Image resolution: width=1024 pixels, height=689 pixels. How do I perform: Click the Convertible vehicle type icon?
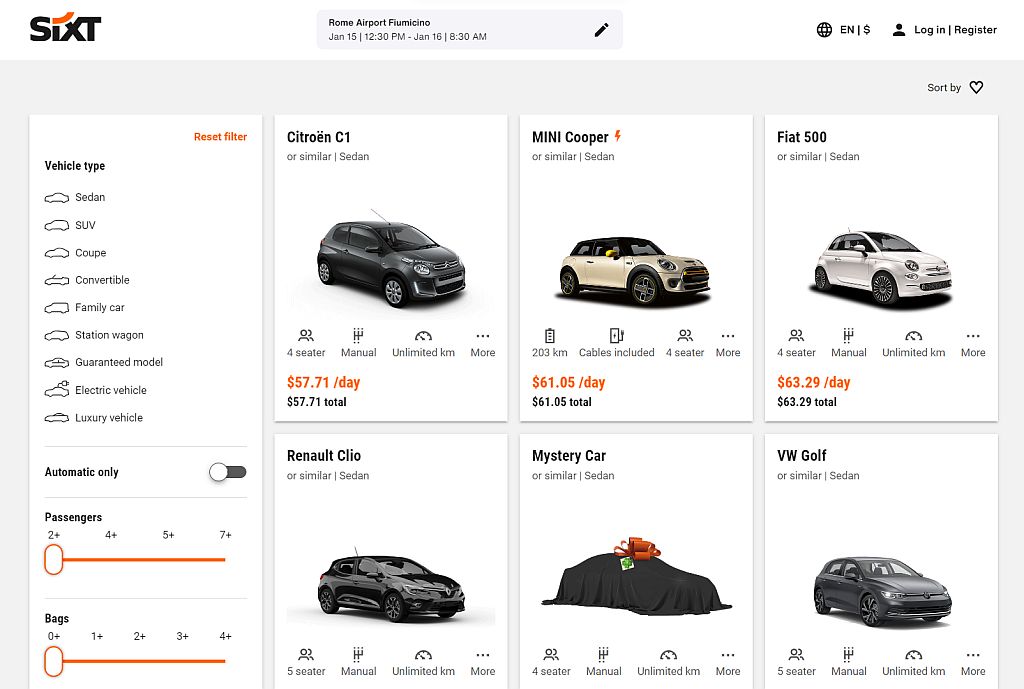point(57,280)
